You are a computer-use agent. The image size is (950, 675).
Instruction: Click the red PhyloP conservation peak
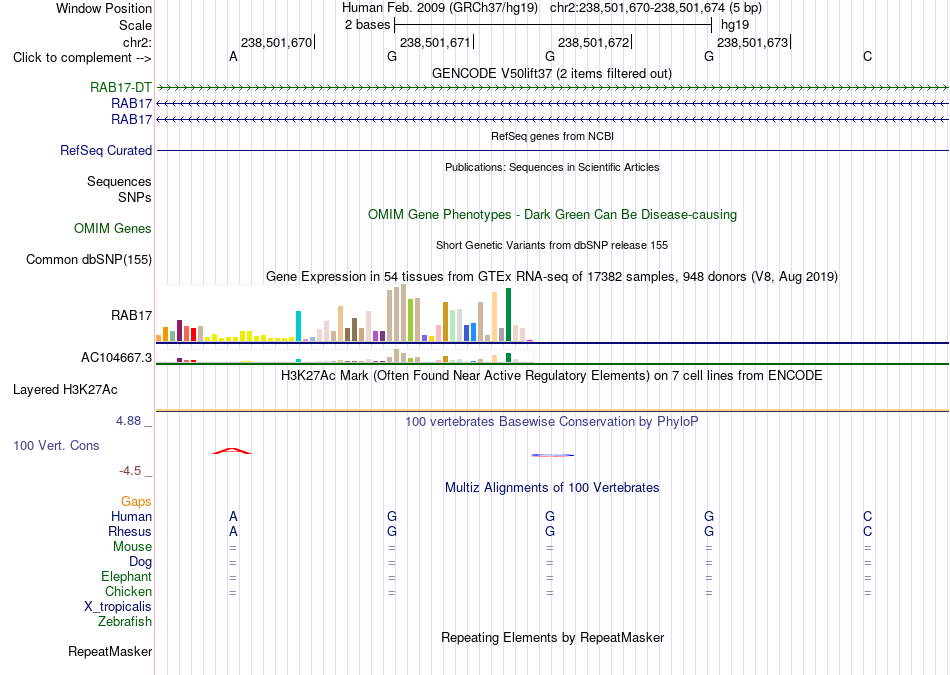point(232,451)
